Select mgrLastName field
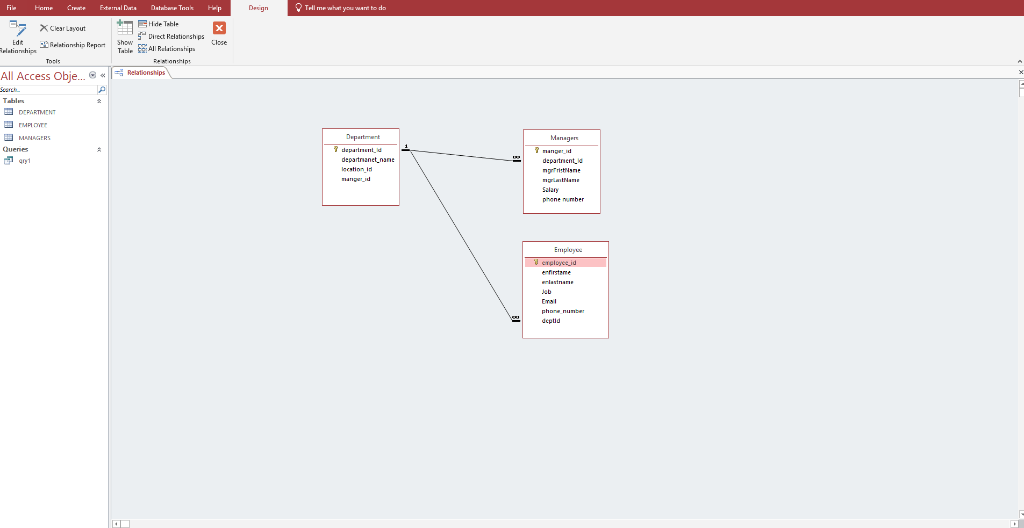This screenshot has height=528, width=1024. click(562, 180)
